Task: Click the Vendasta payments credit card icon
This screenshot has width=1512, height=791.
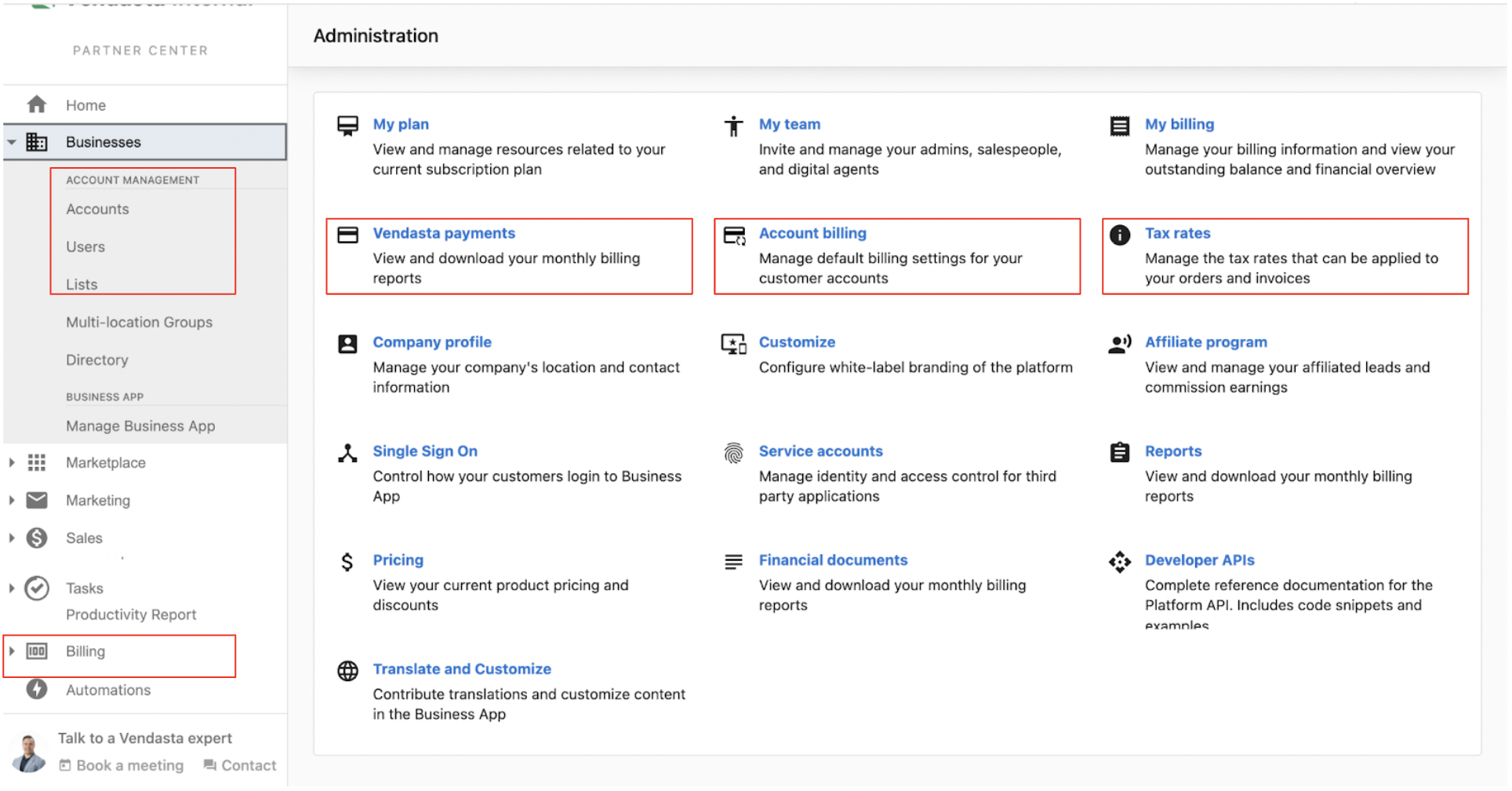Action: (x=347, y=235)
